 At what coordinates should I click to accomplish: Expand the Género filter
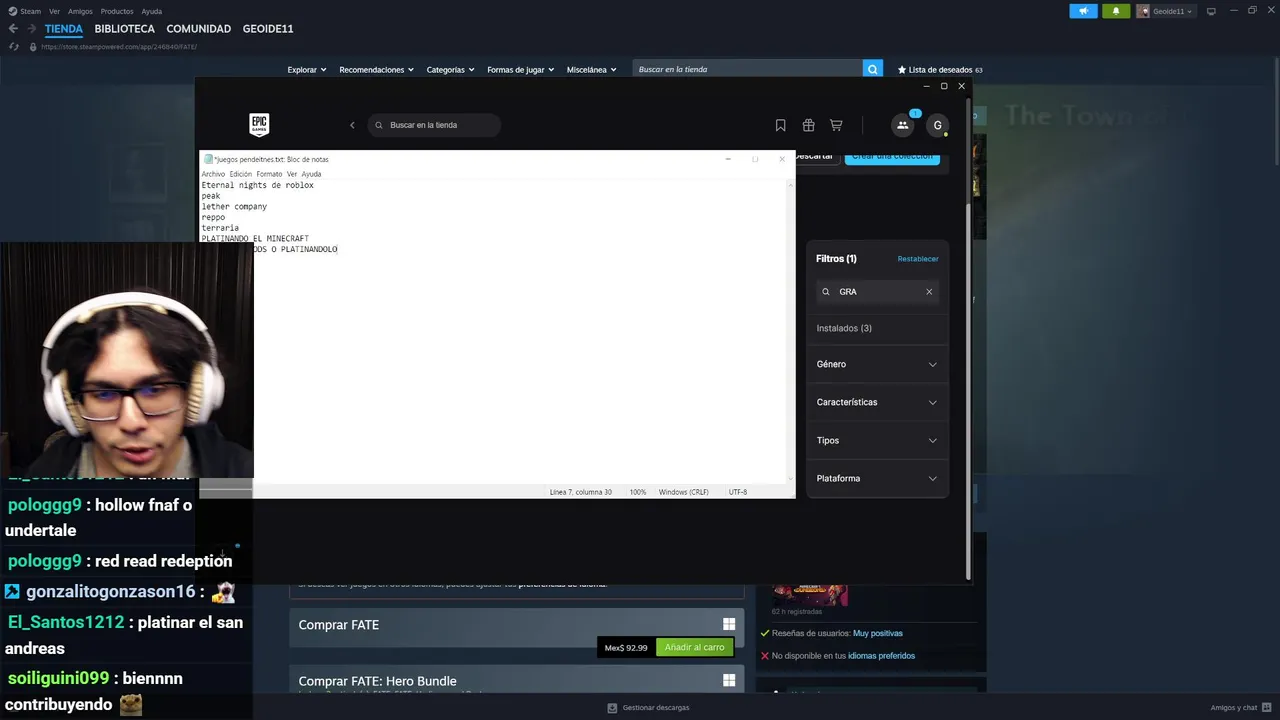coord(876,364)
